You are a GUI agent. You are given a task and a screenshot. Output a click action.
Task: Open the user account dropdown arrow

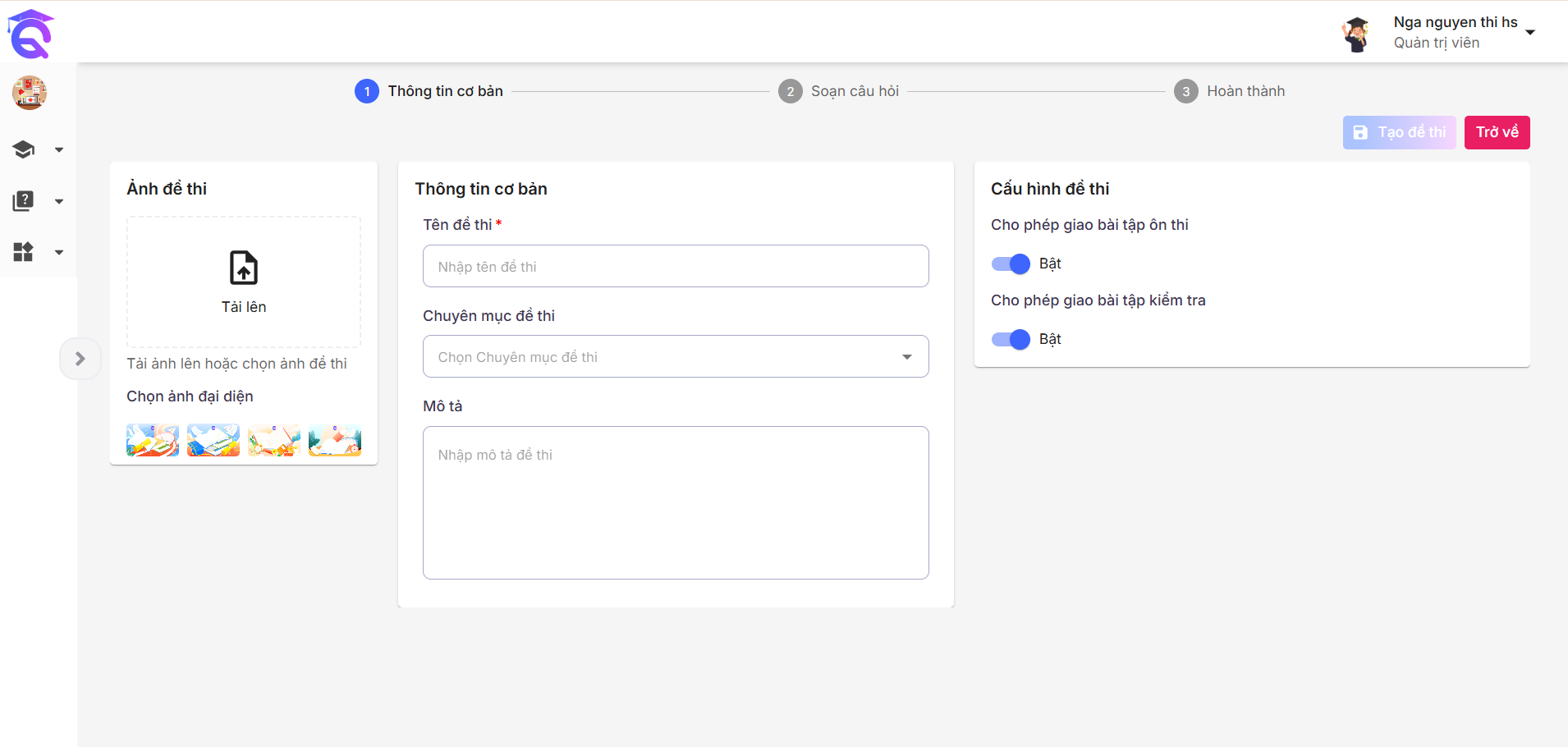(x=1530, y=33)
